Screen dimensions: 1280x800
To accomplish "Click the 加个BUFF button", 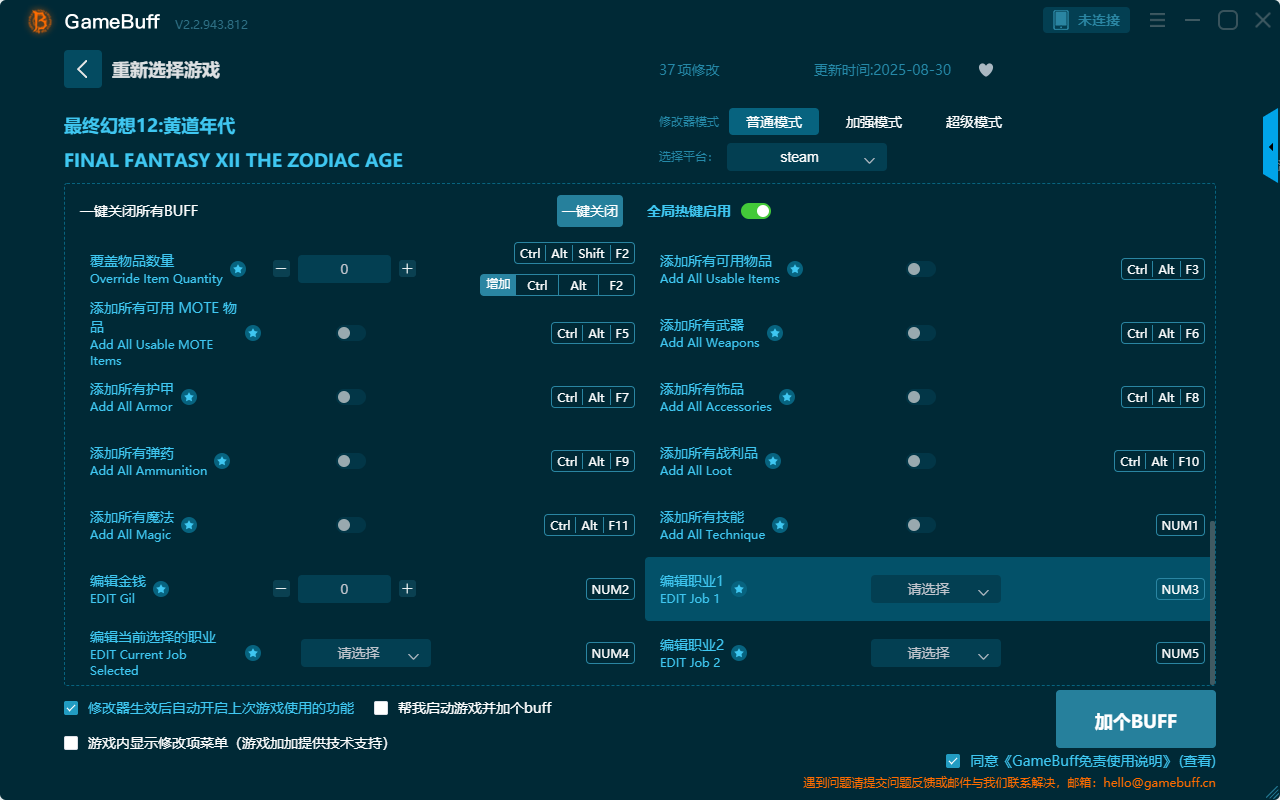I will (1136, 719).
